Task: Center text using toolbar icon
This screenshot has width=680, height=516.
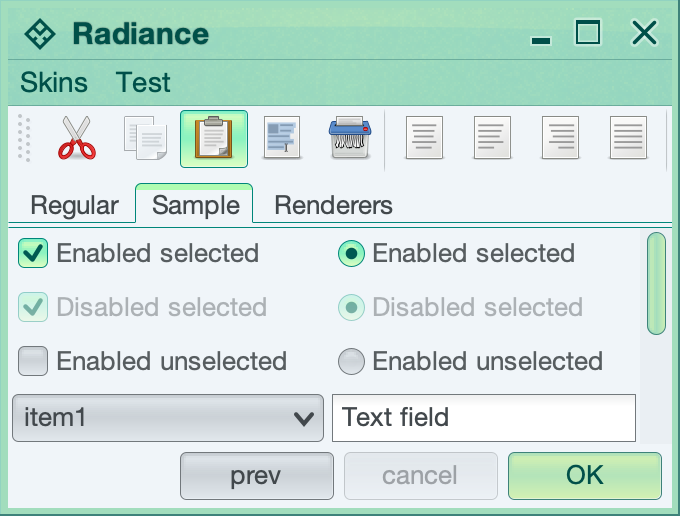Action: [492, 138]
